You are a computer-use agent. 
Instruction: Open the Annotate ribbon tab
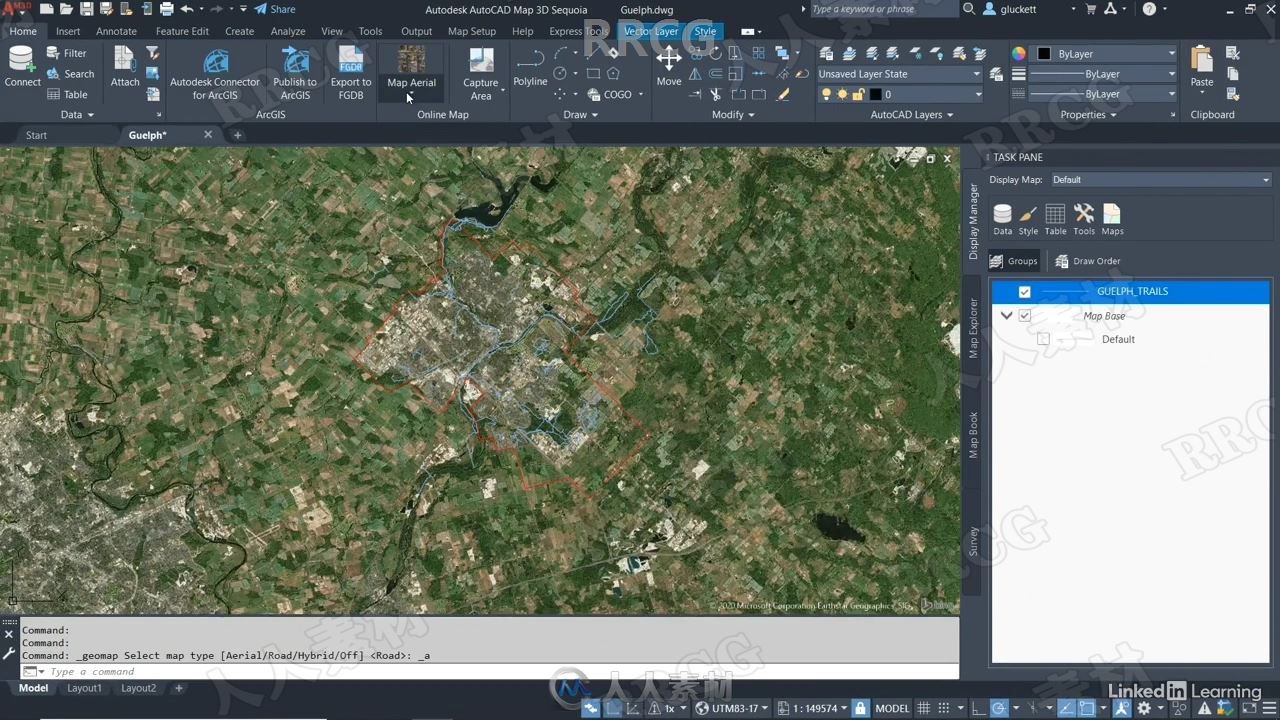click(x=116, y=31)
